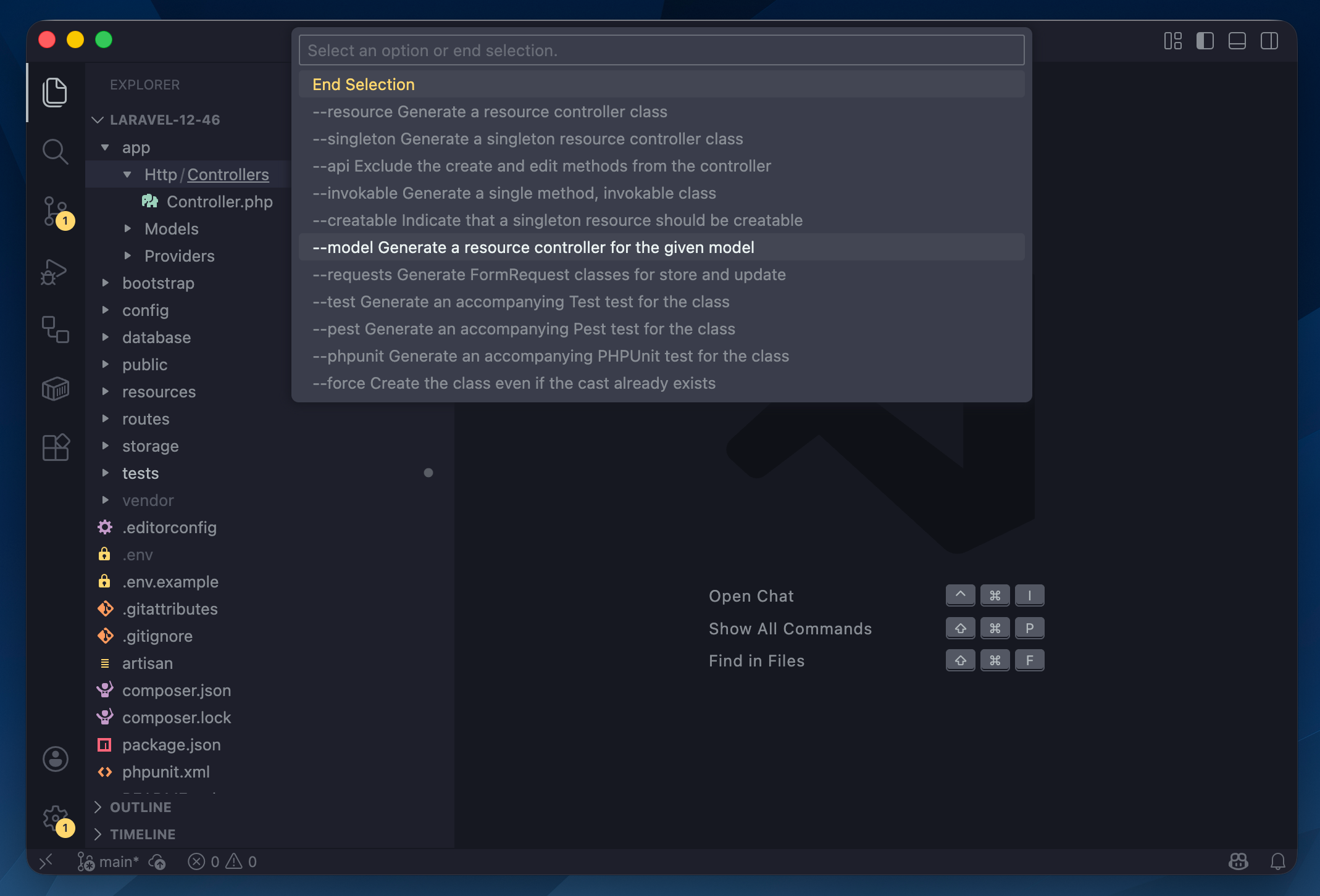Image resolution: width=1320 pixels, height=896 pixels.
Task: Open the Accounts icon in the activity bar
Action: click(x=55, y=758)
